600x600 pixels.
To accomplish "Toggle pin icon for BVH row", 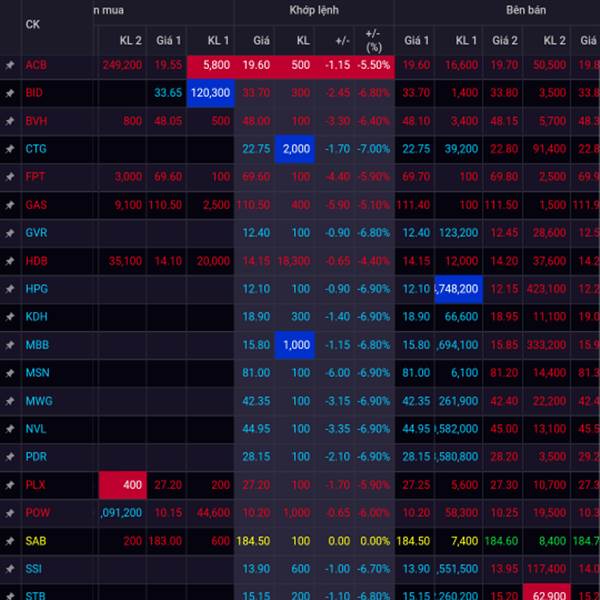I will tap(10, 121).
